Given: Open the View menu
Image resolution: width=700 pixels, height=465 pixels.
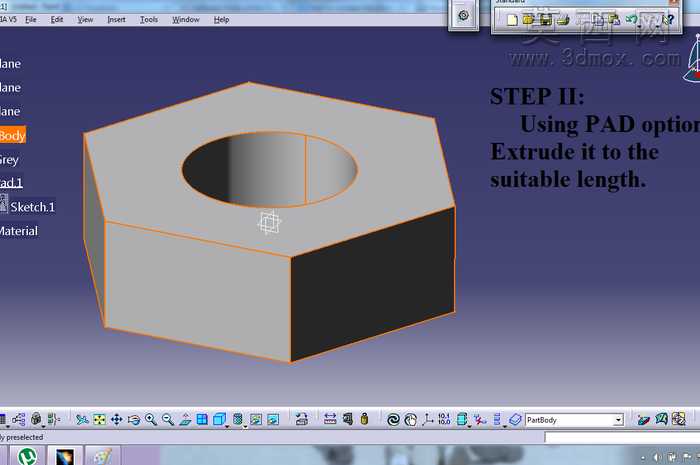Looking at the screenshot, I should (85, 20).
